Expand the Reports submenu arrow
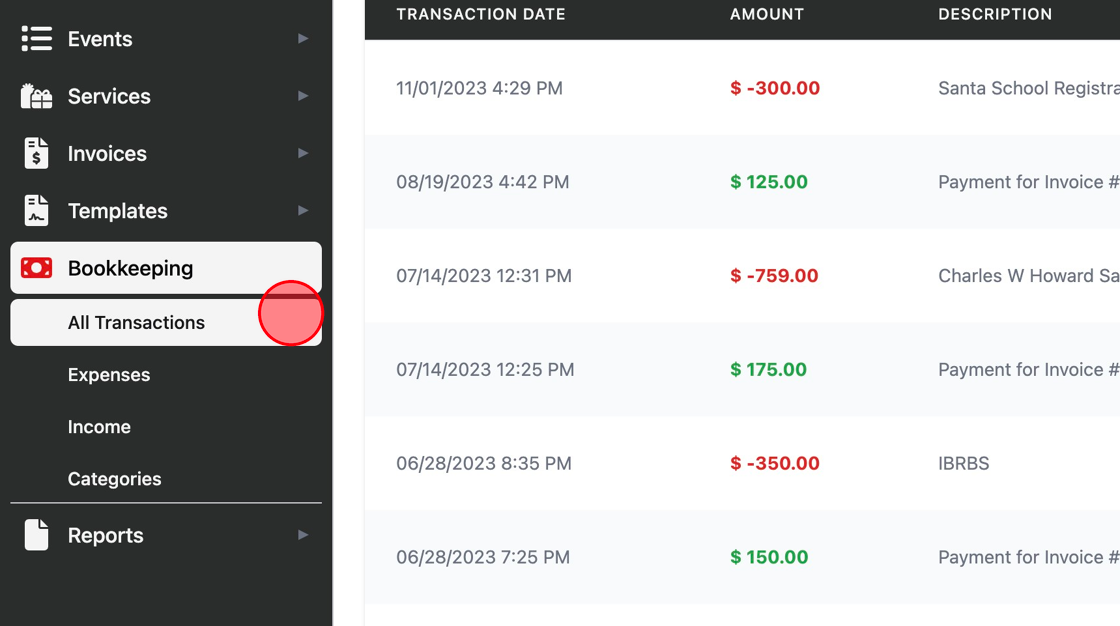 (x=303, y=535)
